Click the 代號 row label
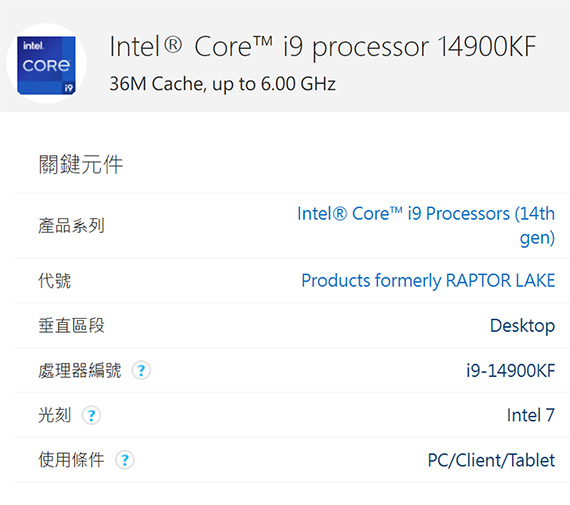570x505 pixels. click(55, 281)
